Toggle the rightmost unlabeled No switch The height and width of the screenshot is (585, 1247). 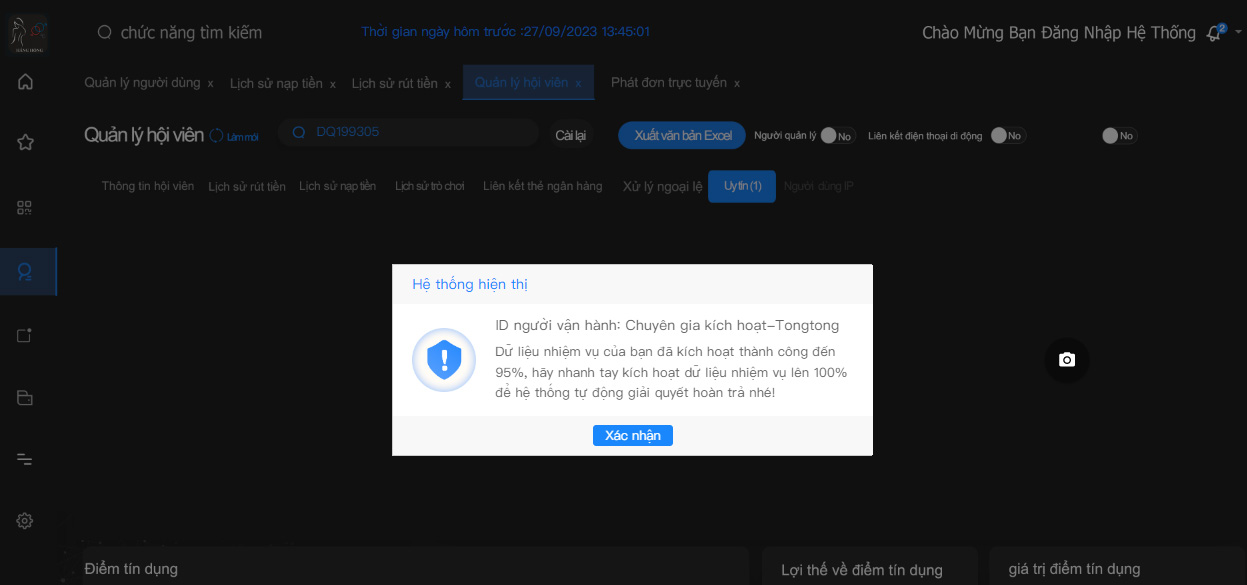click(x=1119, y=136)
